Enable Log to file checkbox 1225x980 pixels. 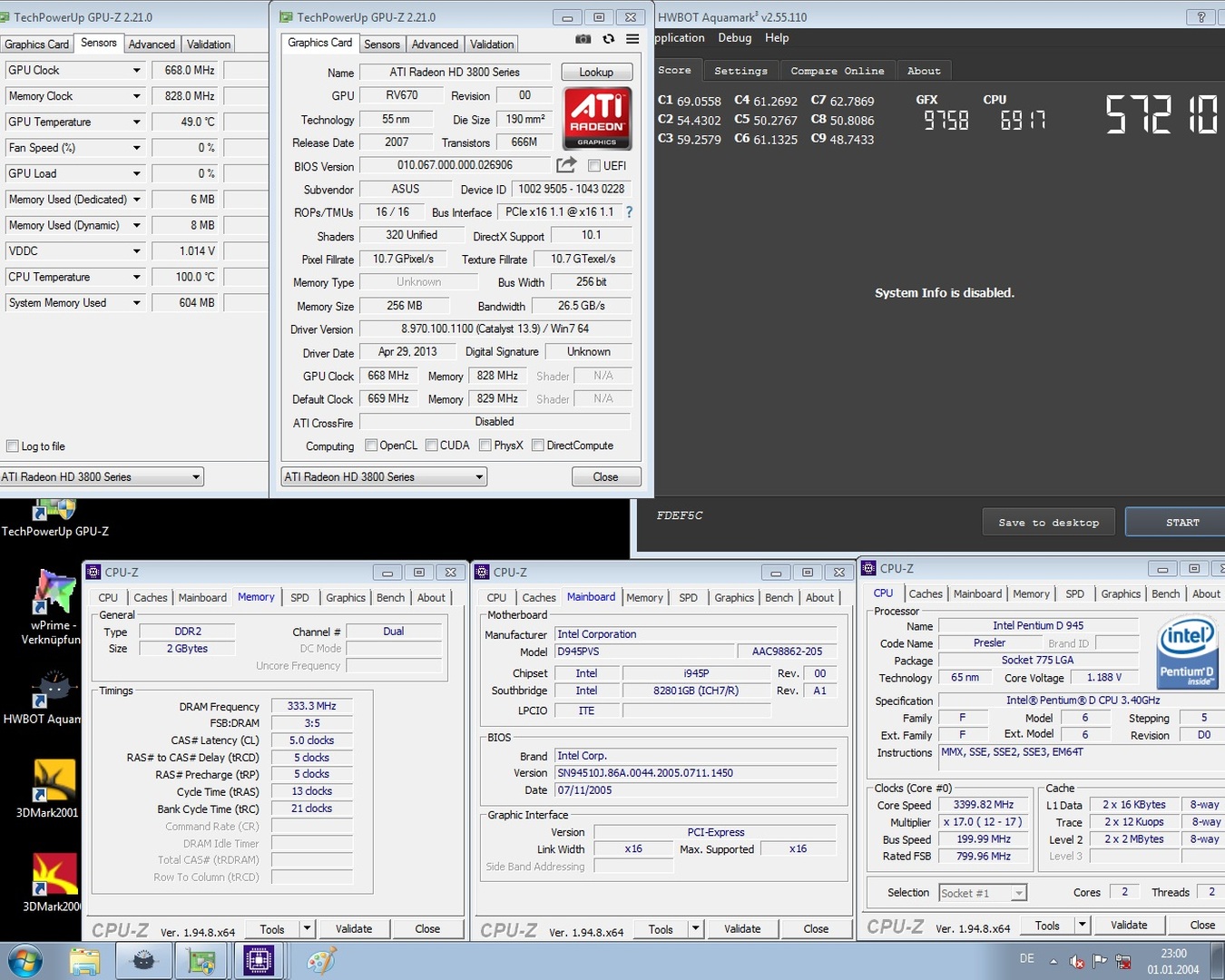(x=13, y=446)
